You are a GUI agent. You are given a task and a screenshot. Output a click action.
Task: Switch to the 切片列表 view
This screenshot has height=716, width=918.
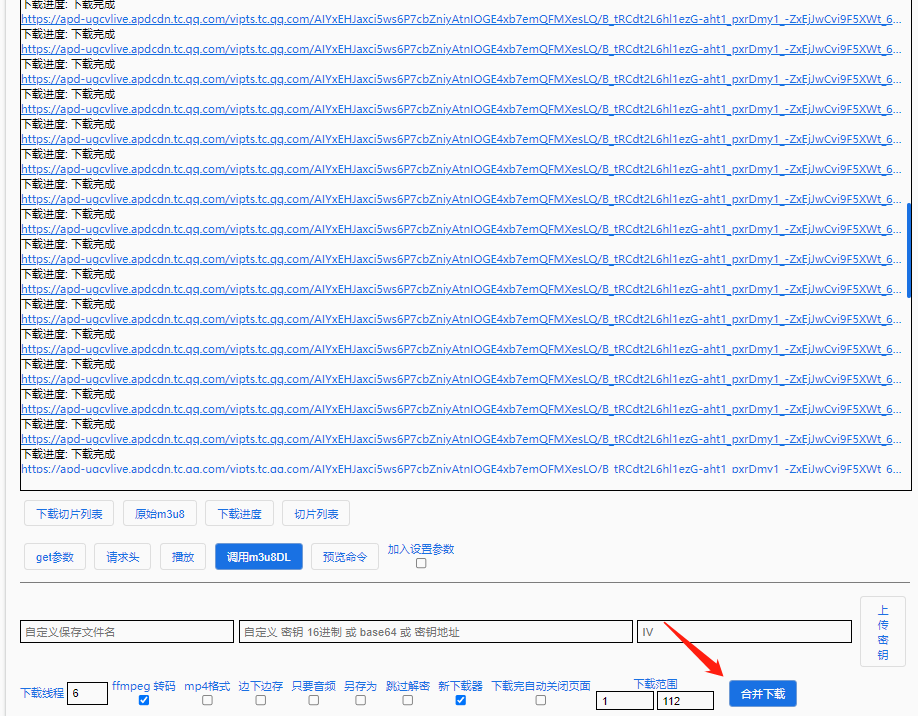click(316, 514)
